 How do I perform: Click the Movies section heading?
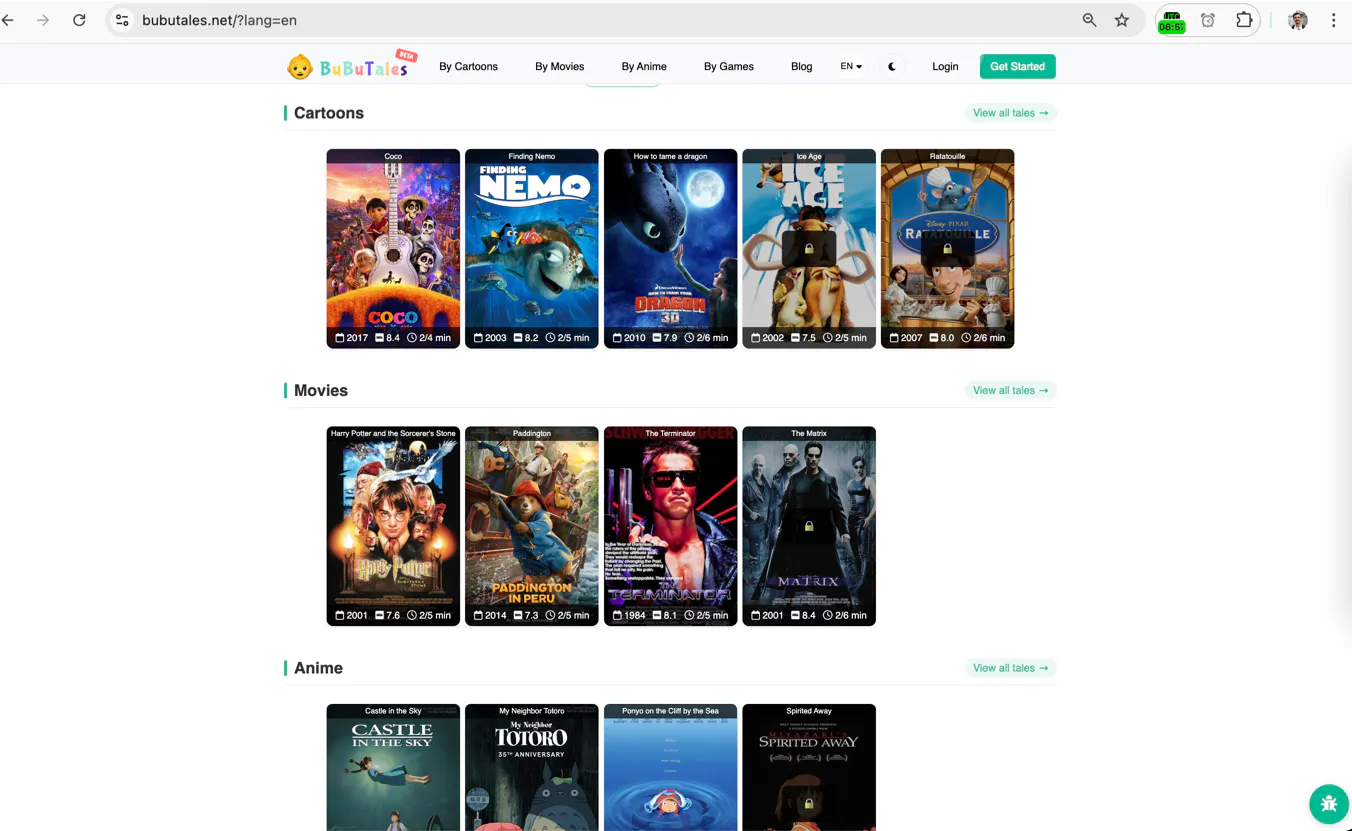coord(321,390)
